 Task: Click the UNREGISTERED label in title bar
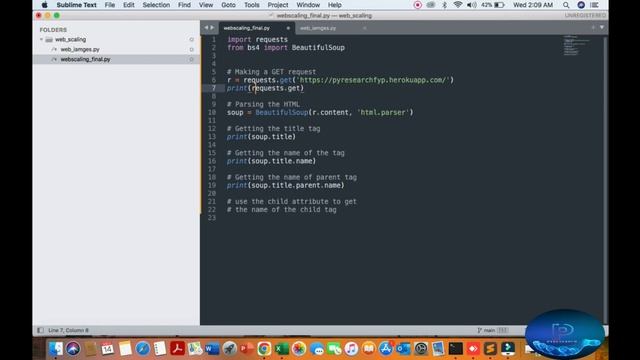(585, 16)
